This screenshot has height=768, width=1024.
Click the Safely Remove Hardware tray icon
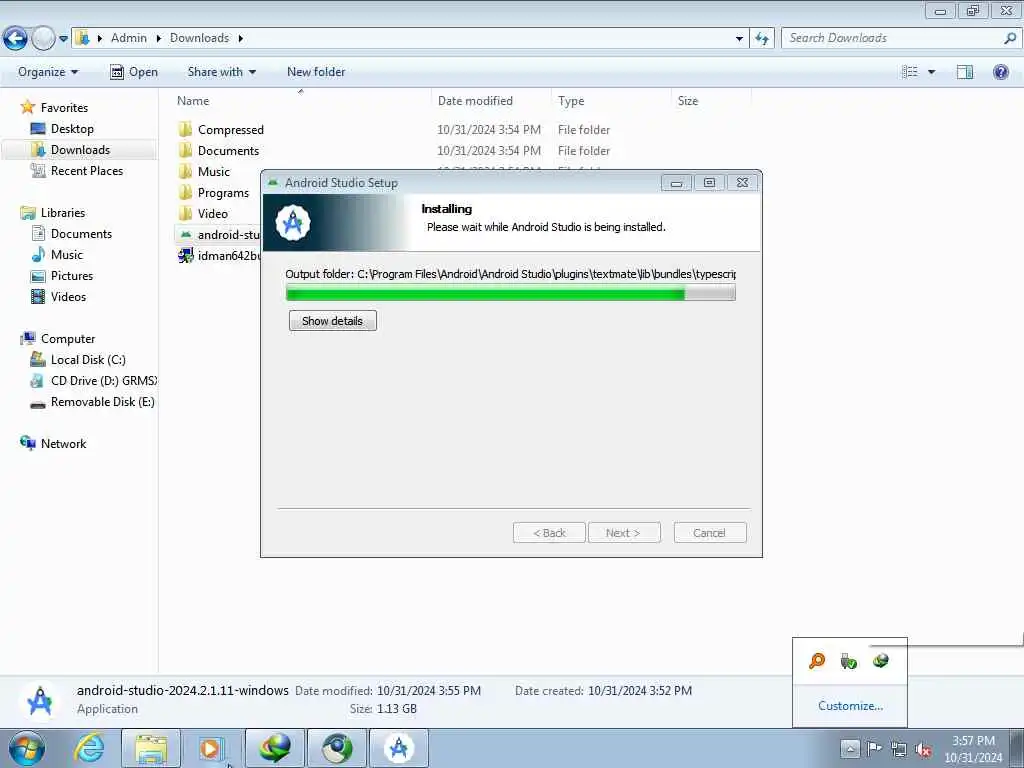848,661
